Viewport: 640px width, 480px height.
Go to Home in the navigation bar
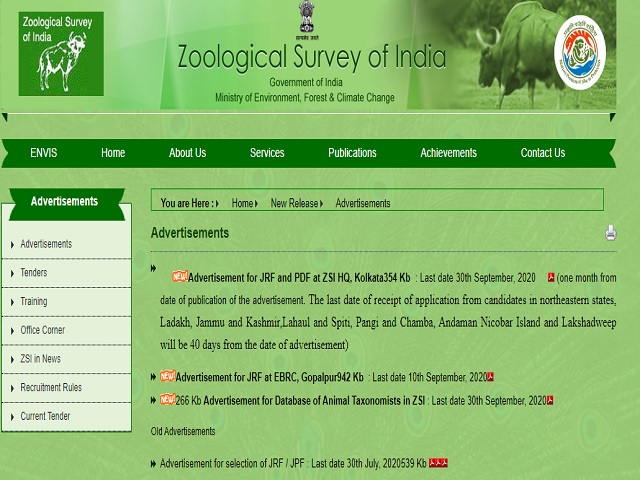click(x=113, y=153)
